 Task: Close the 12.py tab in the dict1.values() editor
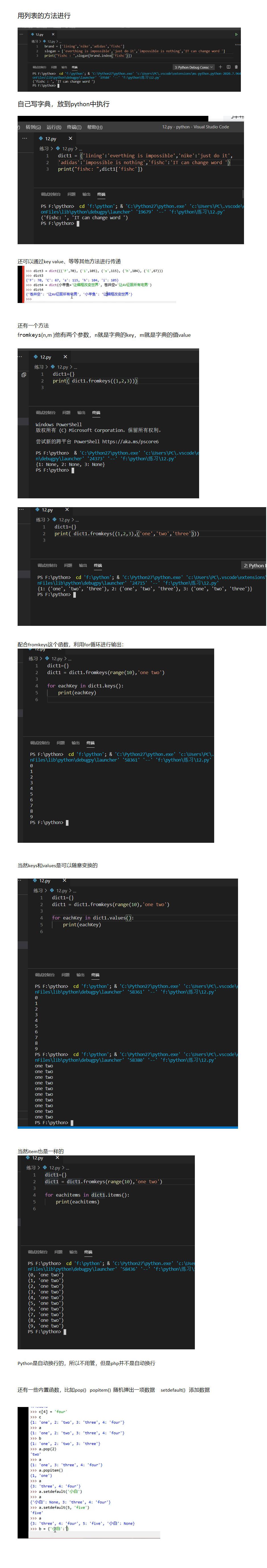point(64,881)
